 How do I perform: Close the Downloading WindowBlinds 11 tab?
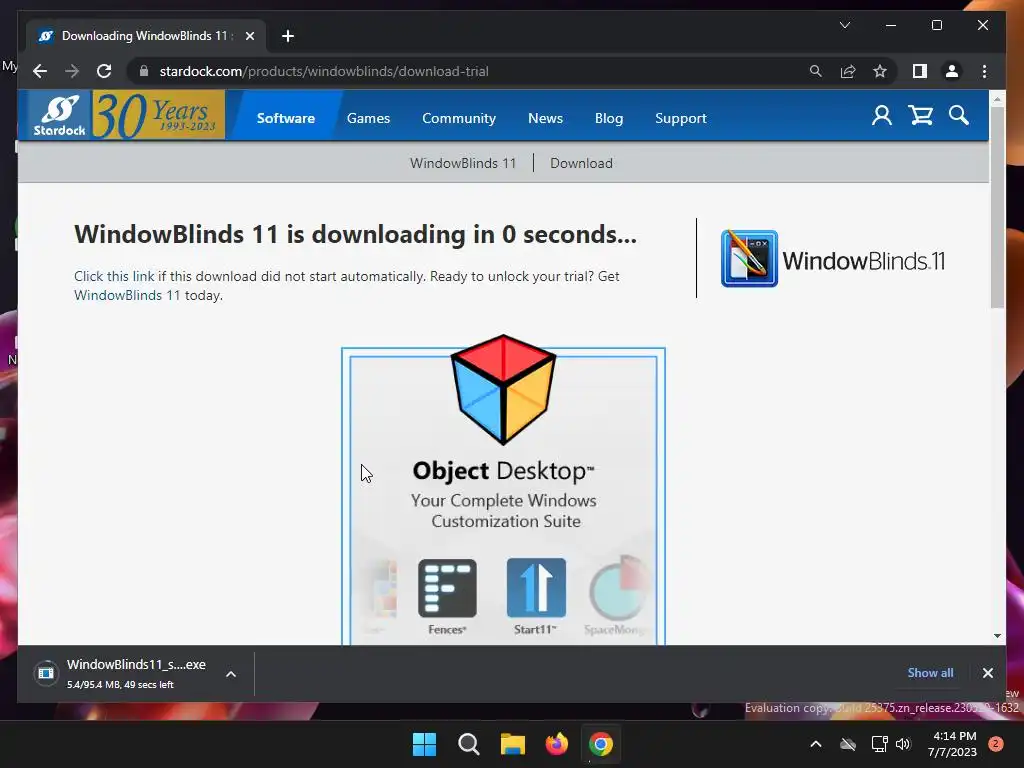249,36
